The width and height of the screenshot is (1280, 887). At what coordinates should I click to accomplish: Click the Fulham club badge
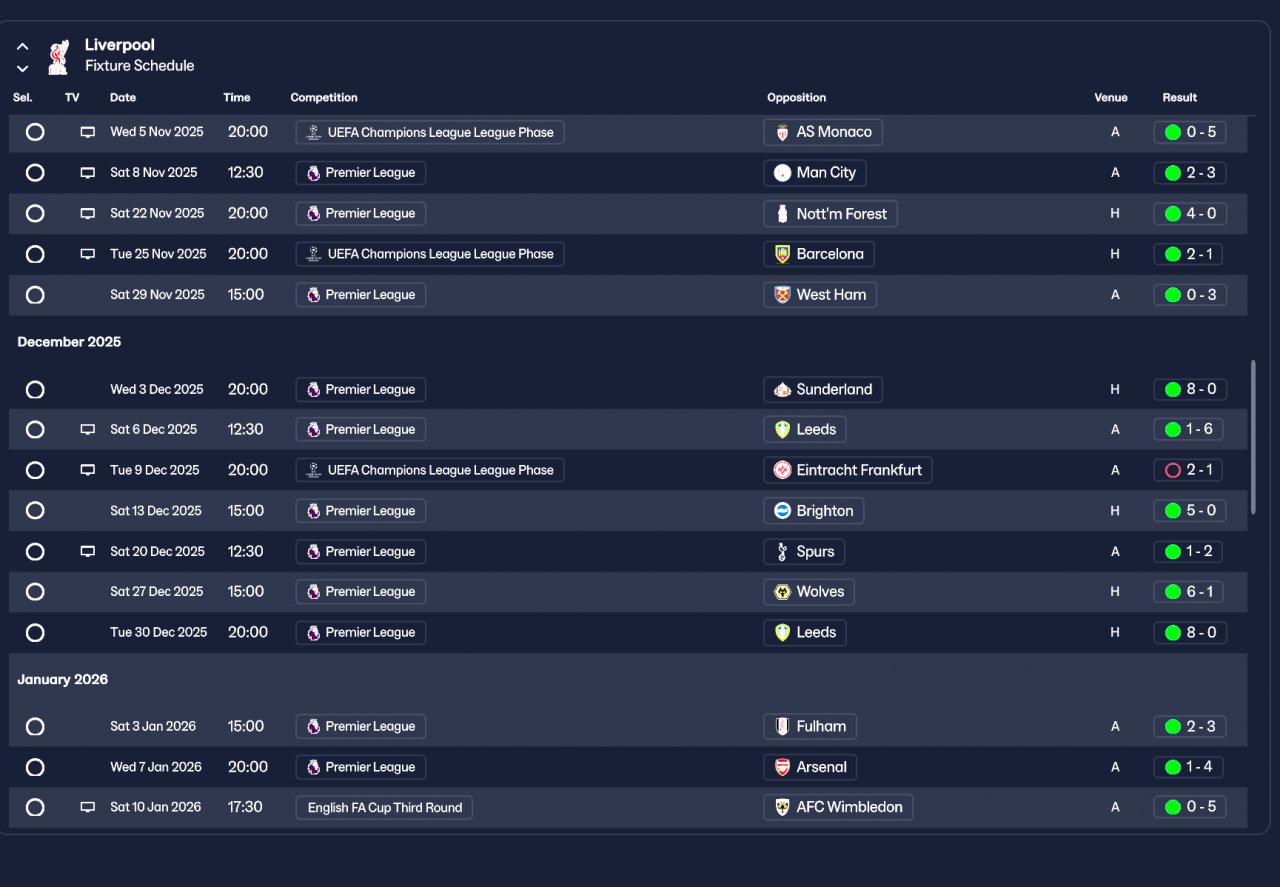(782, 727)
